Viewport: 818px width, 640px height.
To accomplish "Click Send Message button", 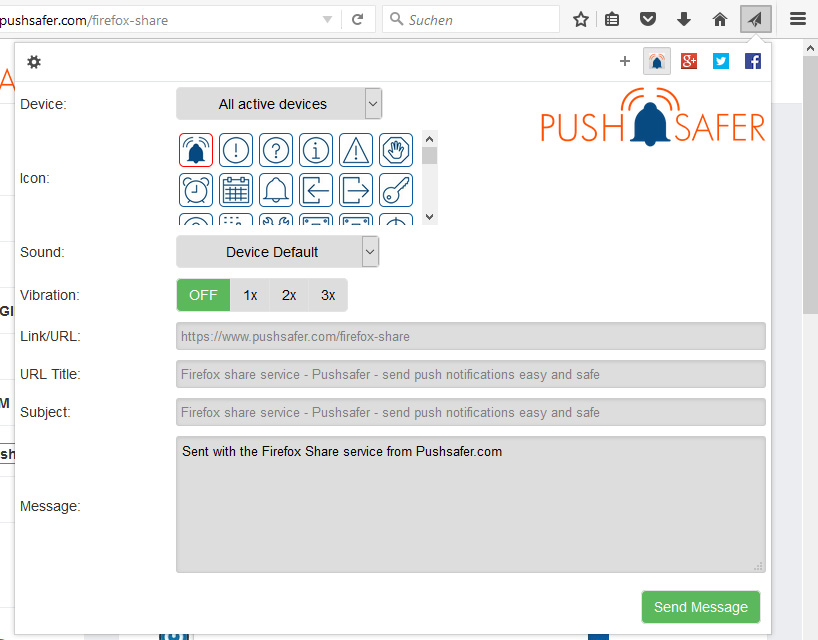I will coord(701,607).
